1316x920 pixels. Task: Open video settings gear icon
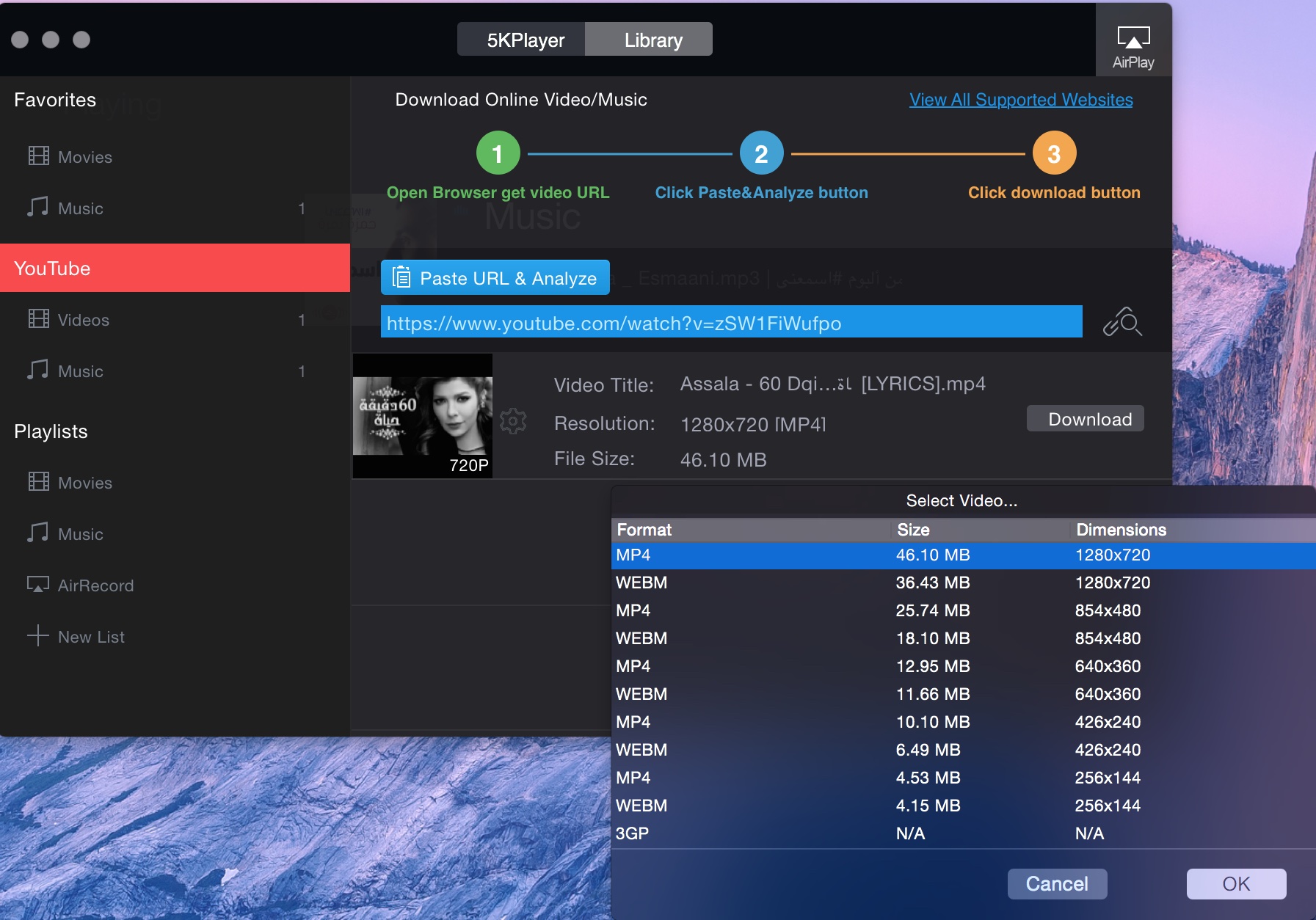click(x=513, y=421)
